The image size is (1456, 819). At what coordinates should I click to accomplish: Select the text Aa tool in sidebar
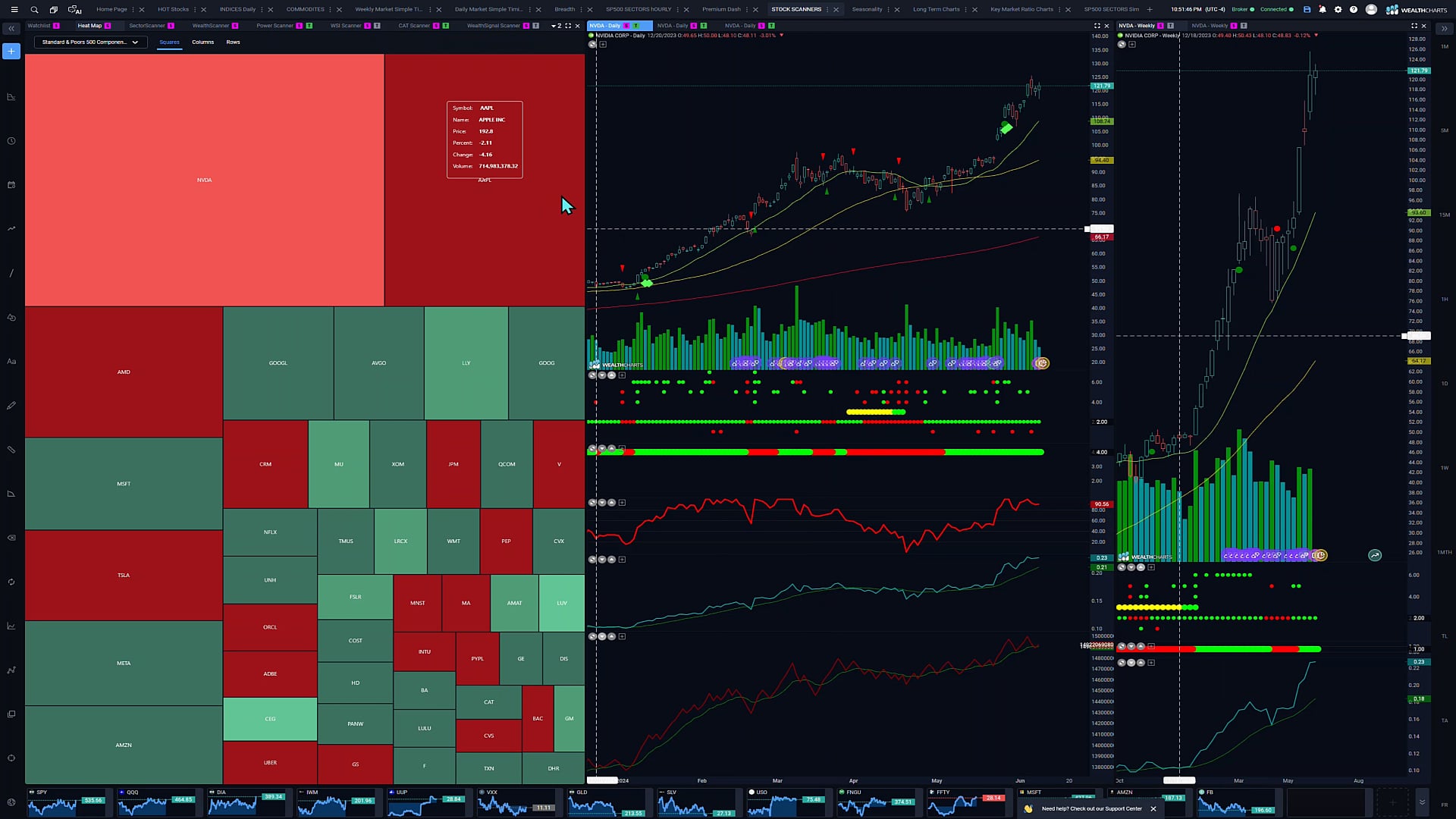[x=11, y=362]
